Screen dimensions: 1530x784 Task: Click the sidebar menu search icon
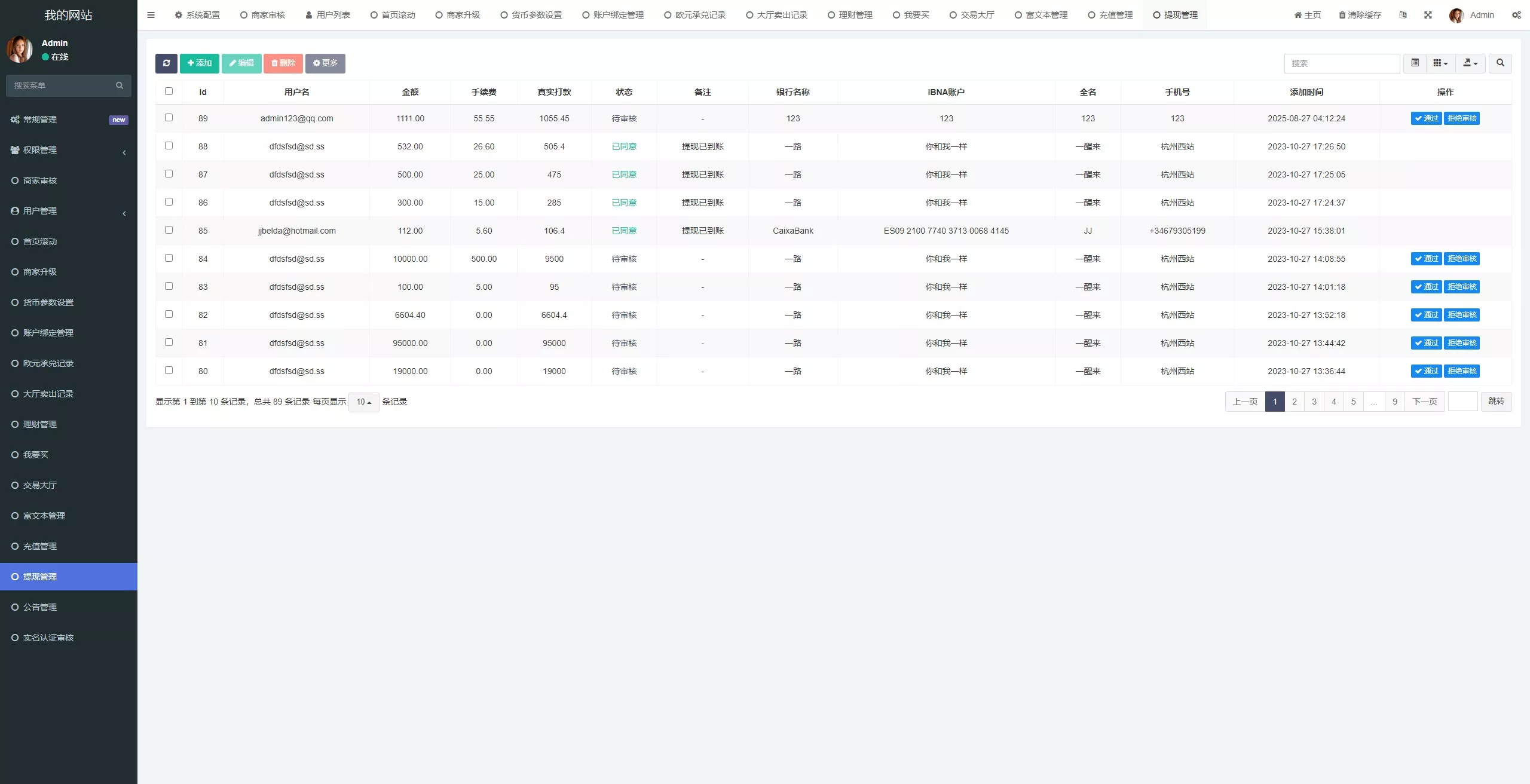click(120, 85)
